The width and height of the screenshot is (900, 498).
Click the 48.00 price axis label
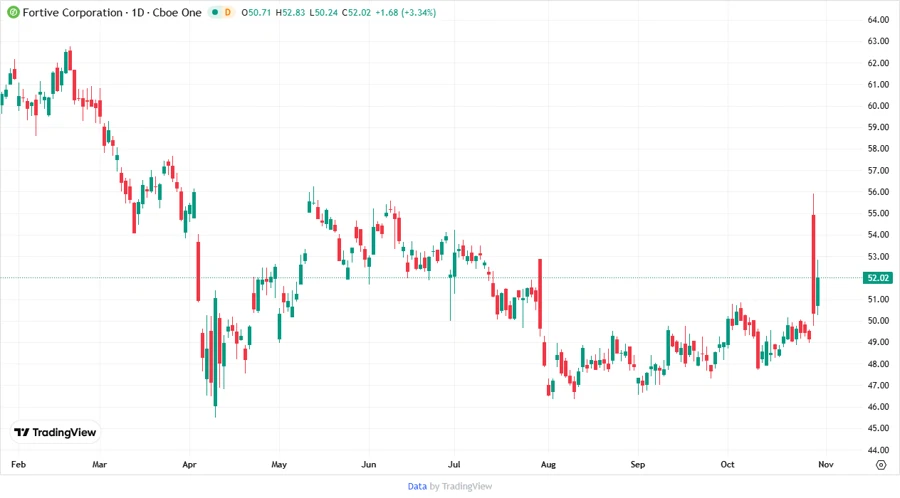pyautogui.click(x=878, y=364)
